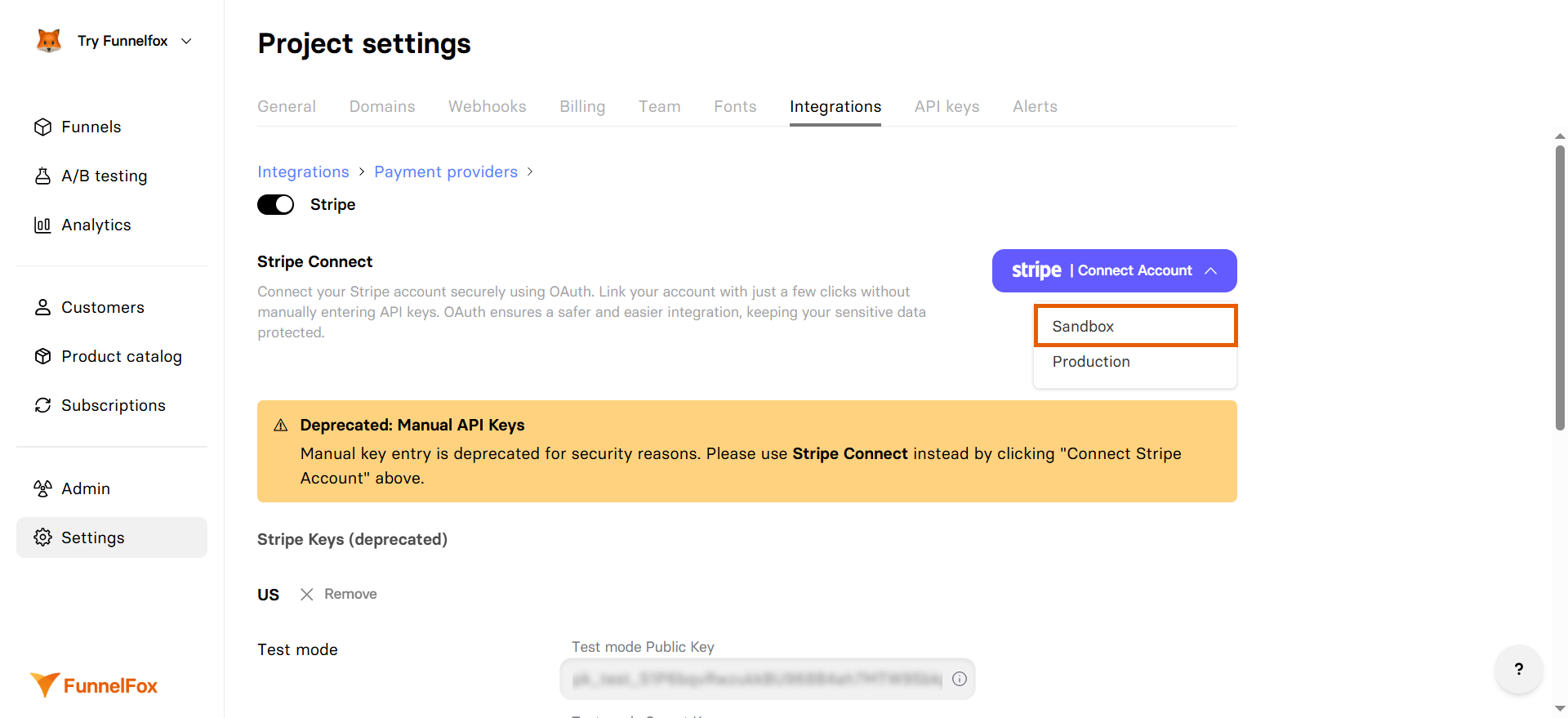The image size is (1568, 718).
Task: Switch to the Webhooks tab
Action: (x=487, y=106)
